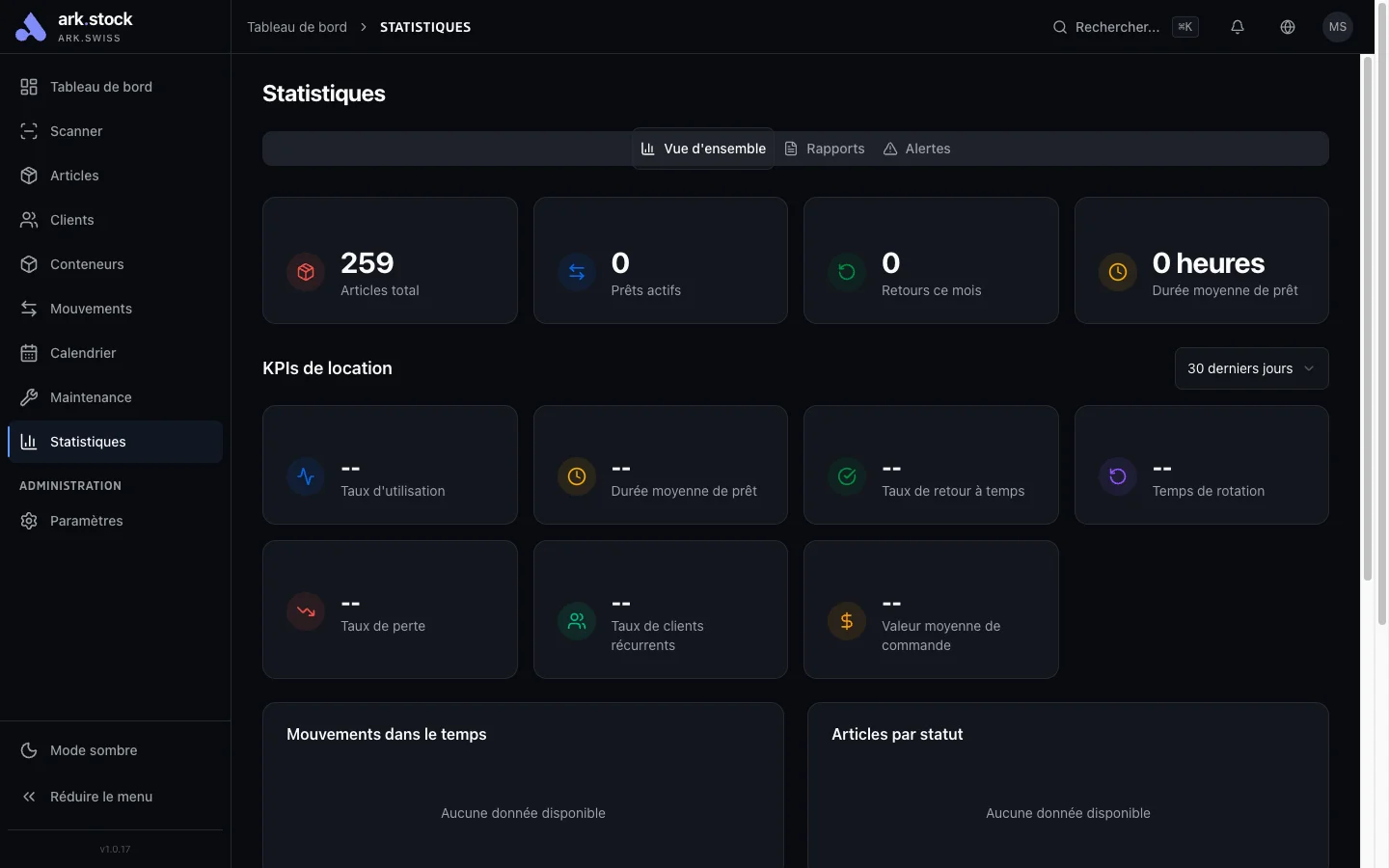Image resolution: width=1389 pixels, height=868 pixels.
Task: Switch to the Rapports tab
Action: point(824,149)
